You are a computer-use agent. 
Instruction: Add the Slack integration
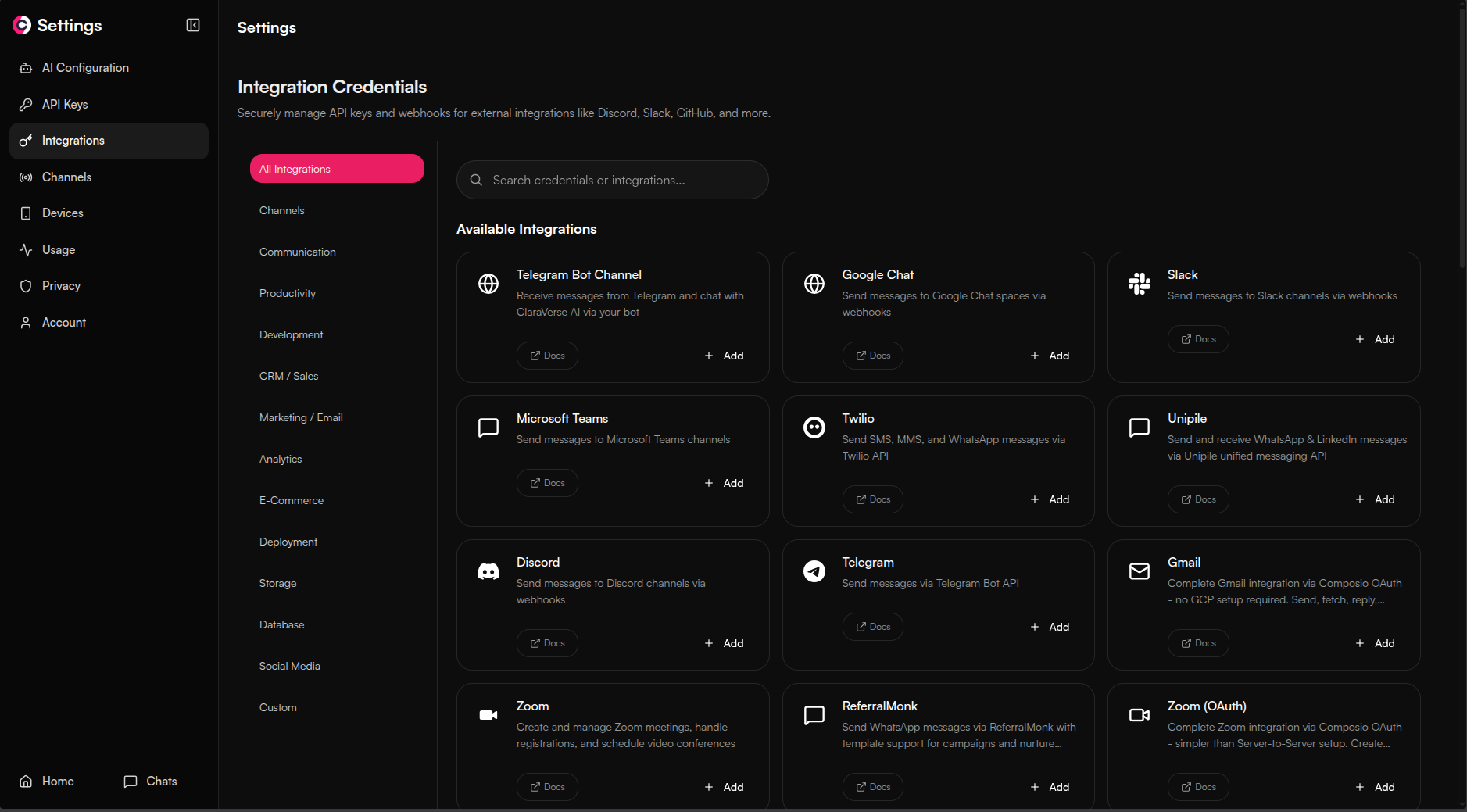(x=1375, y=338)
